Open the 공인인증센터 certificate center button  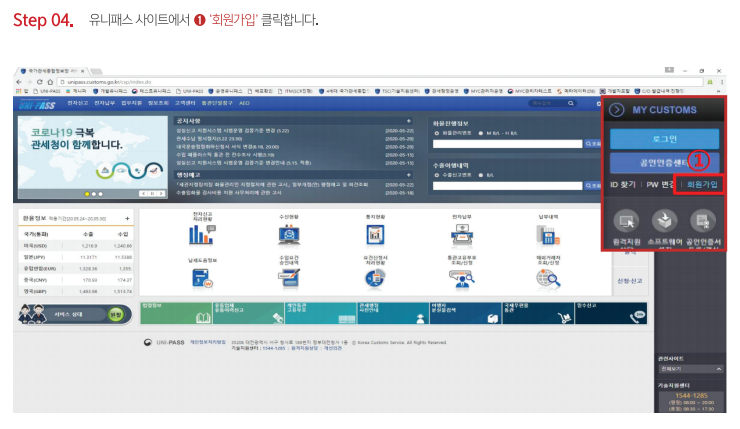(x=660, y=161)
